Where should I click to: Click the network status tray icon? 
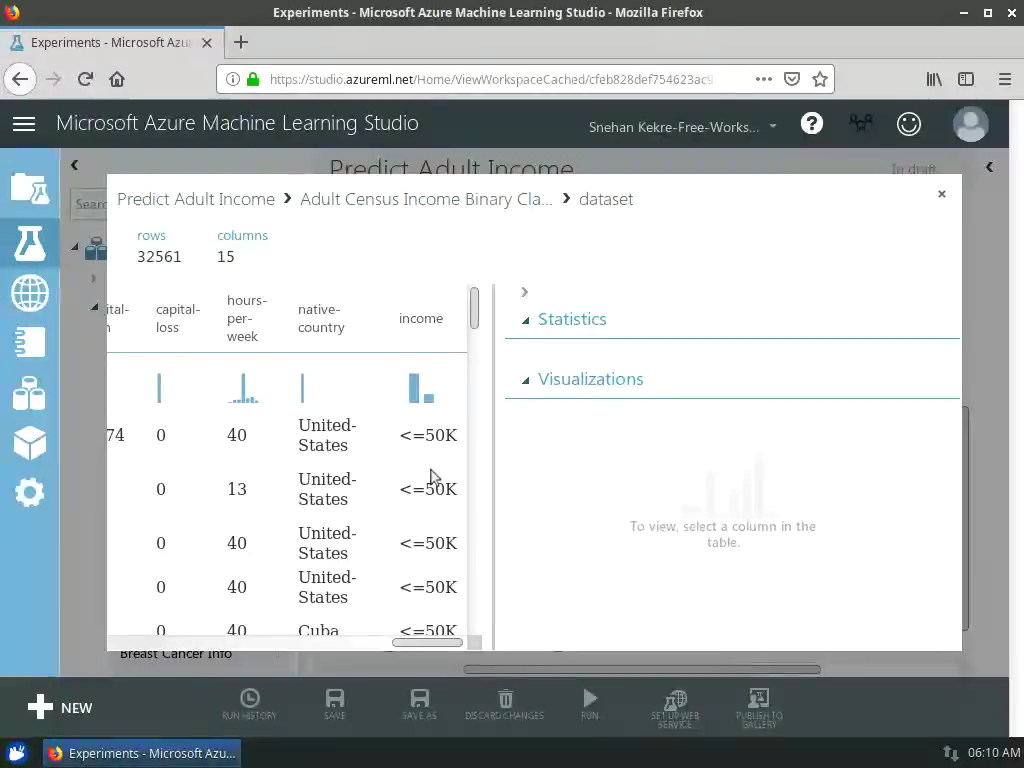950,753
